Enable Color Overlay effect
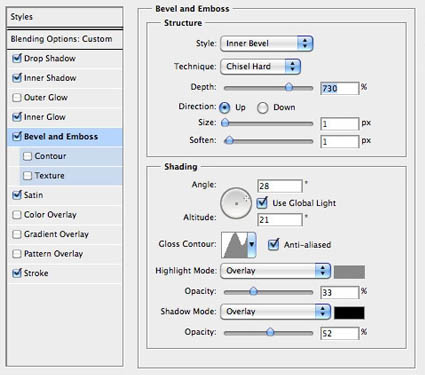This screenshot has width=425, height=375. tap(17, 215)
